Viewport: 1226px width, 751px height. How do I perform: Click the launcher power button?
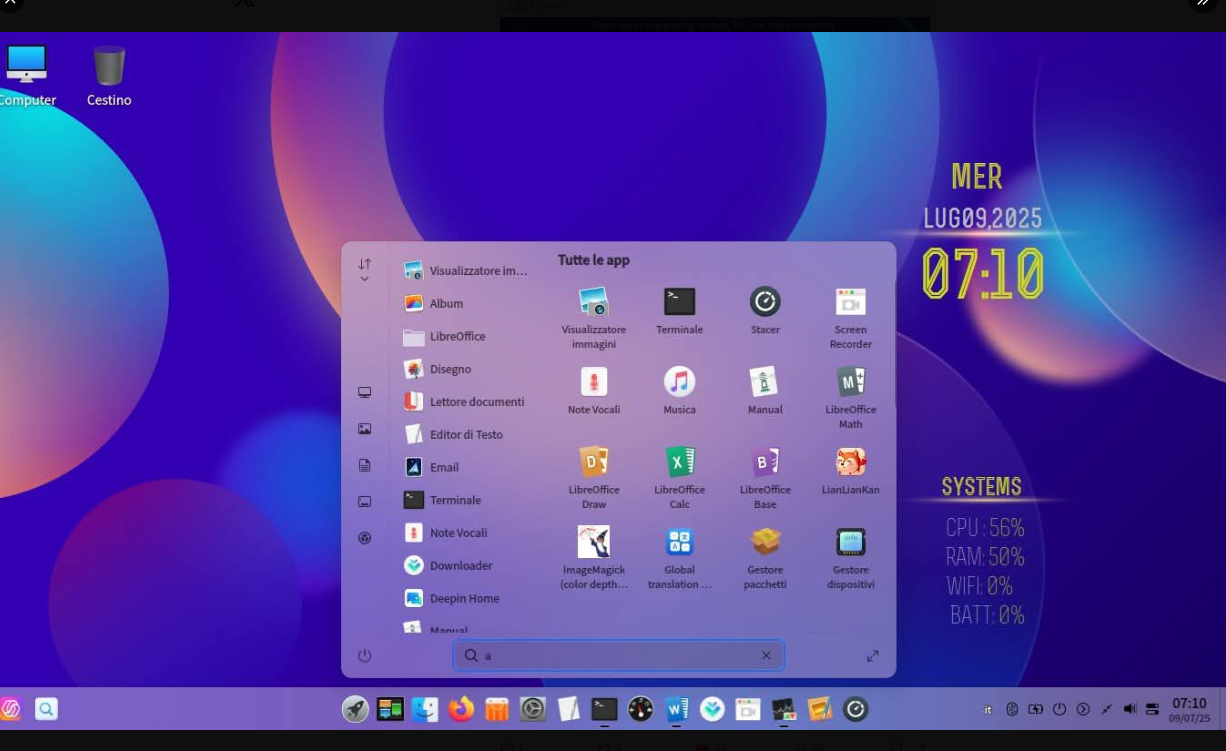[364, 656]
